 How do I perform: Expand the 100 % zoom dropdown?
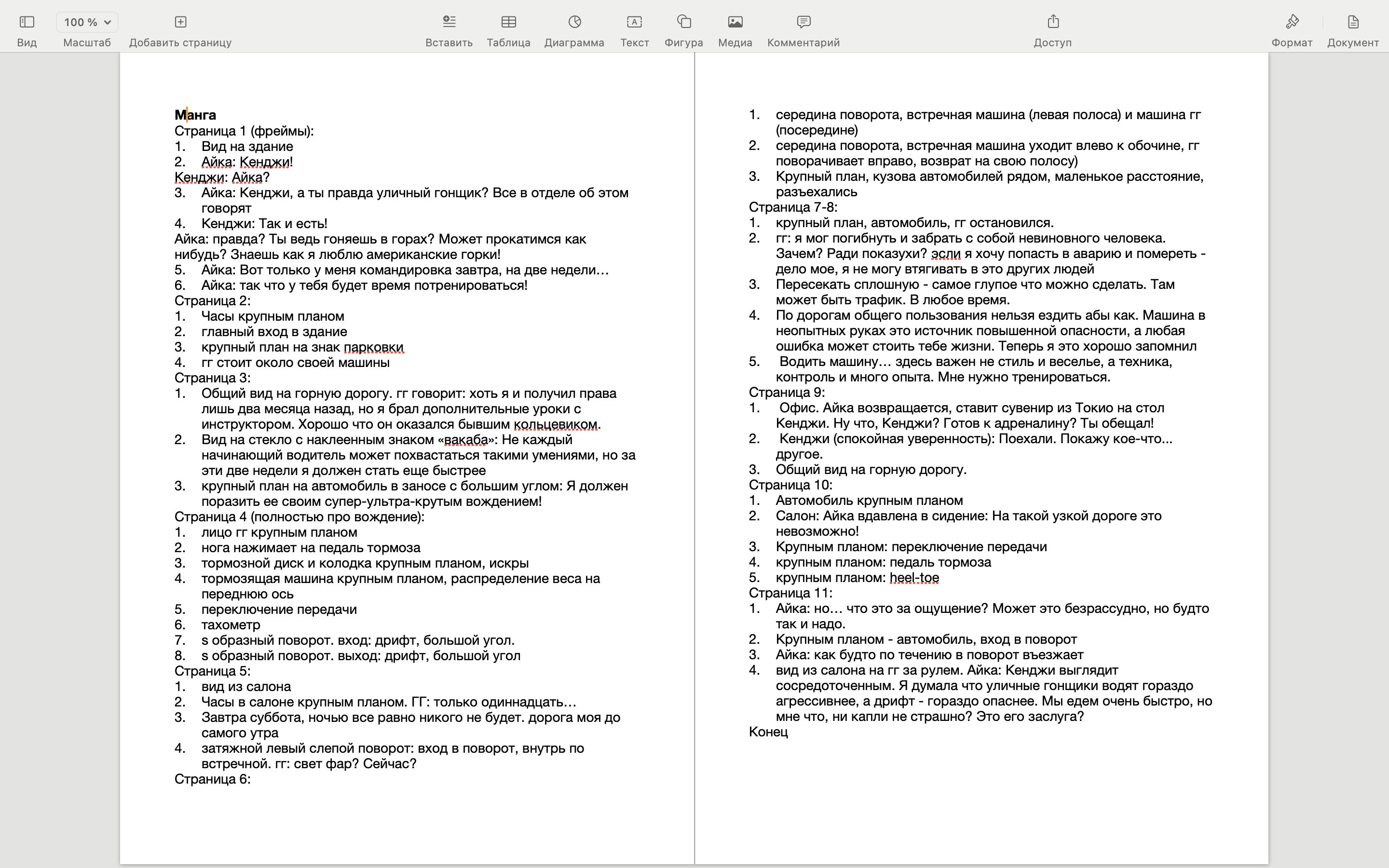[x=87, y=22]
